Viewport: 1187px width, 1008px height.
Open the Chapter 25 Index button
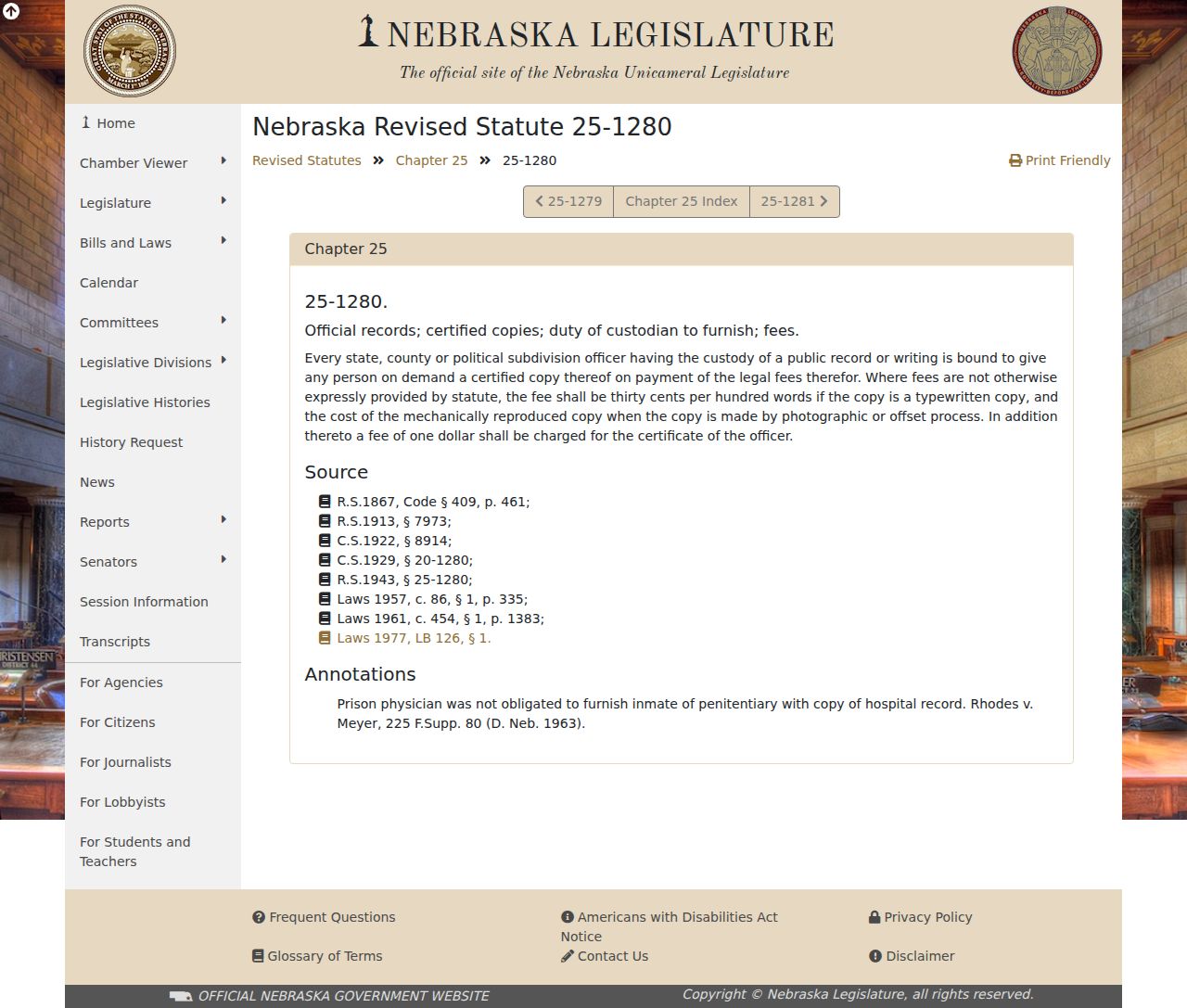pos(682,201)
